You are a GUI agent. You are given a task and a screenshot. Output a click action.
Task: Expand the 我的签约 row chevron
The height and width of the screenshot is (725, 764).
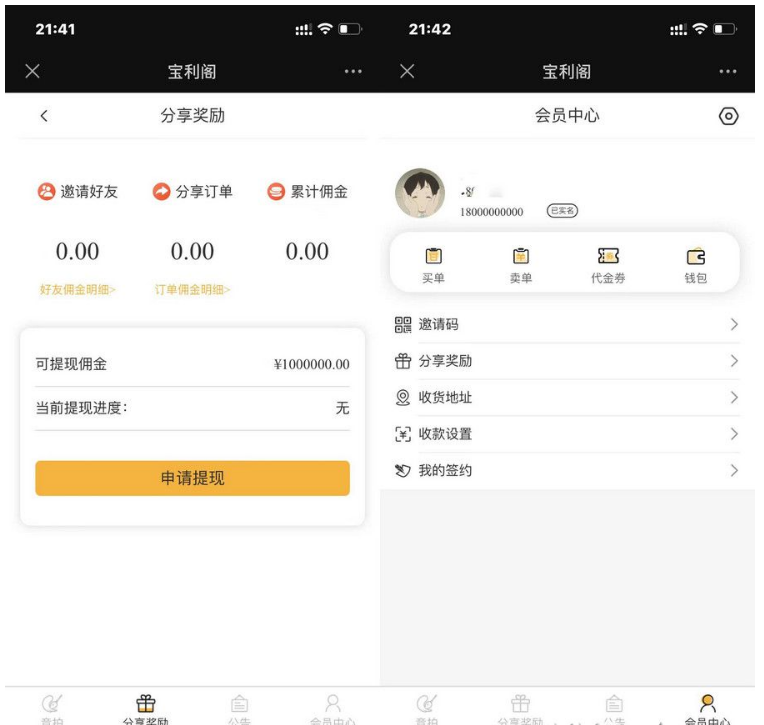pos(734,470)
